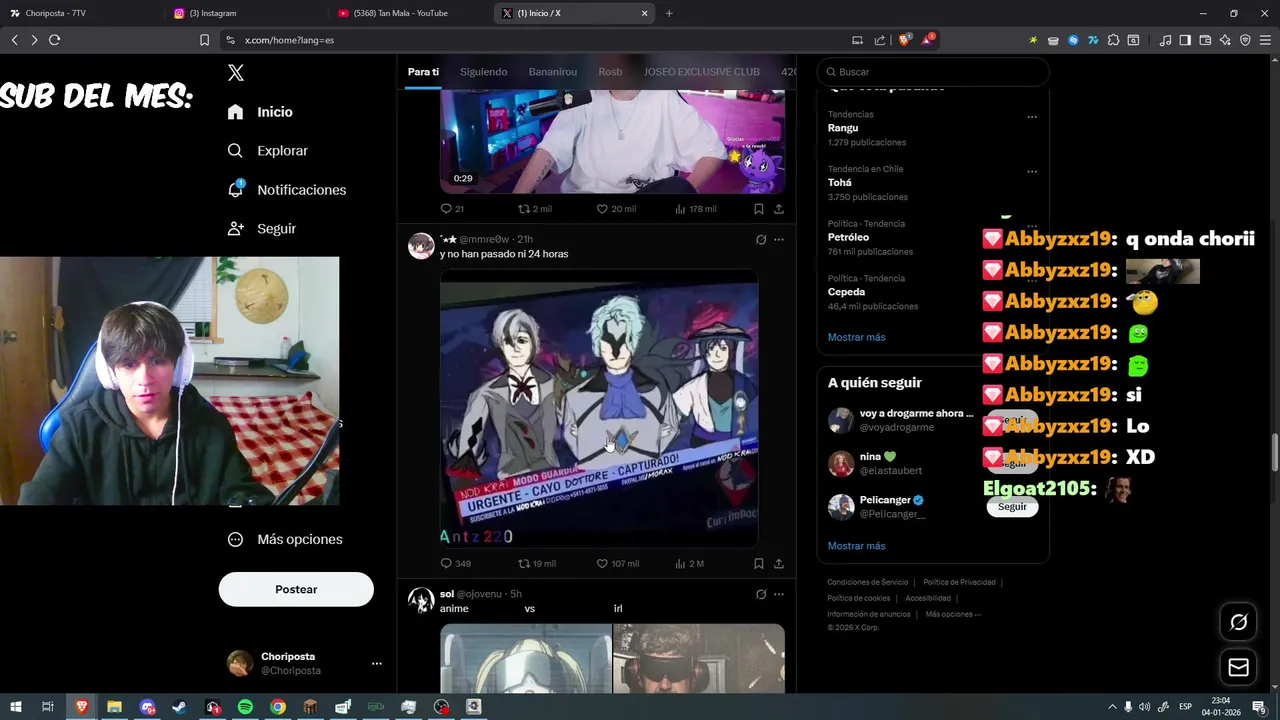
Task: Open the floating messages envelope button
Action: (x=1239, y=667)
